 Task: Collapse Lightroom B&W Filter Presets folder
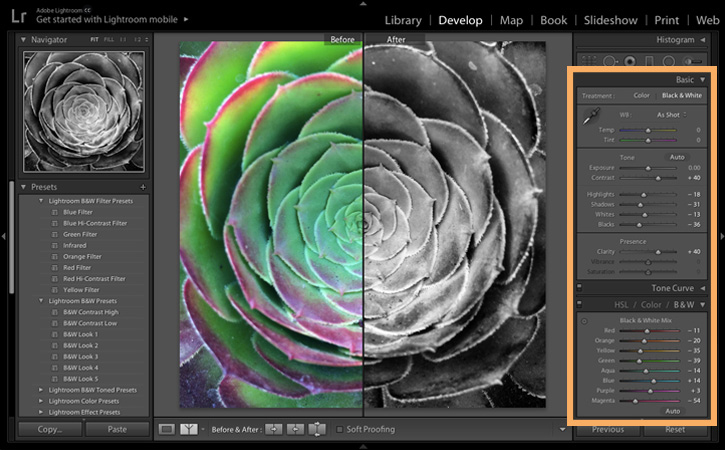(41, 201)
